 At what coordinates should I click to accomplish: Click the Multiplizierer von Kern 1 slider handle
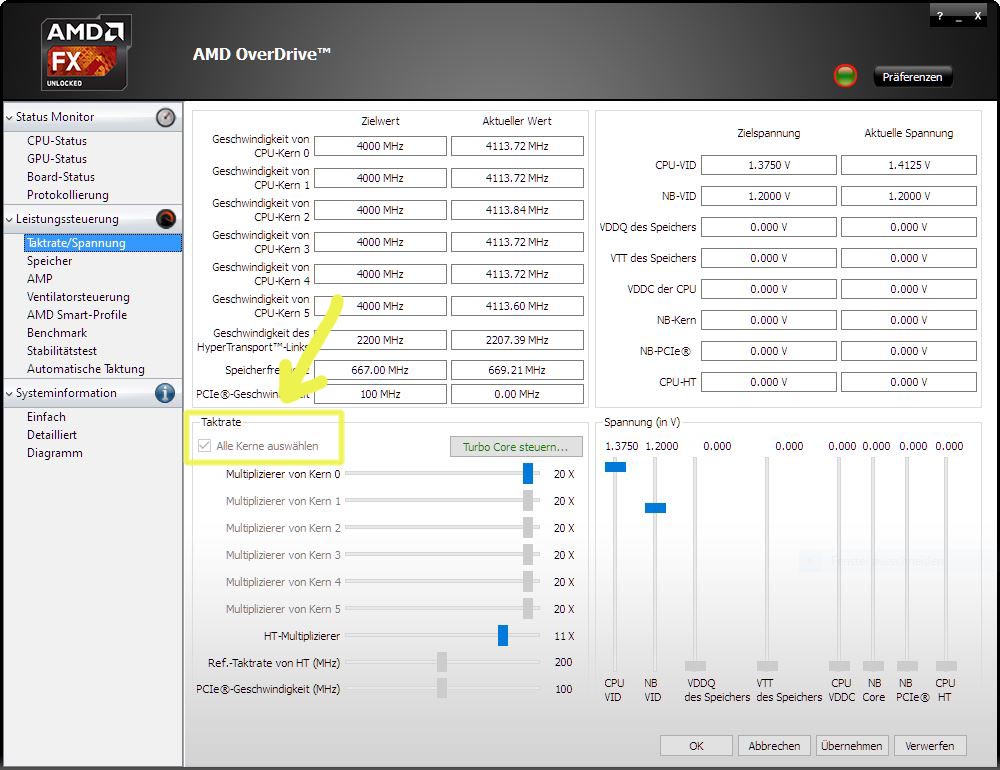pos(527,501)
